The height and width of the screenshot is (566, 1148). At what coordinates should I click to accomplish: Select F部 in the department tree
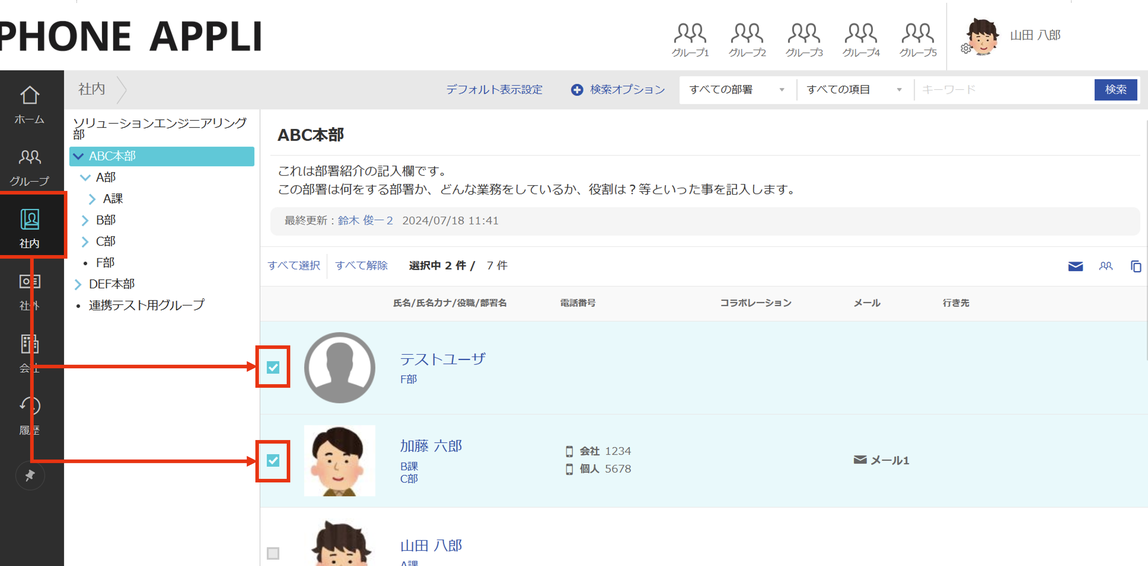[x=105, y=262]
